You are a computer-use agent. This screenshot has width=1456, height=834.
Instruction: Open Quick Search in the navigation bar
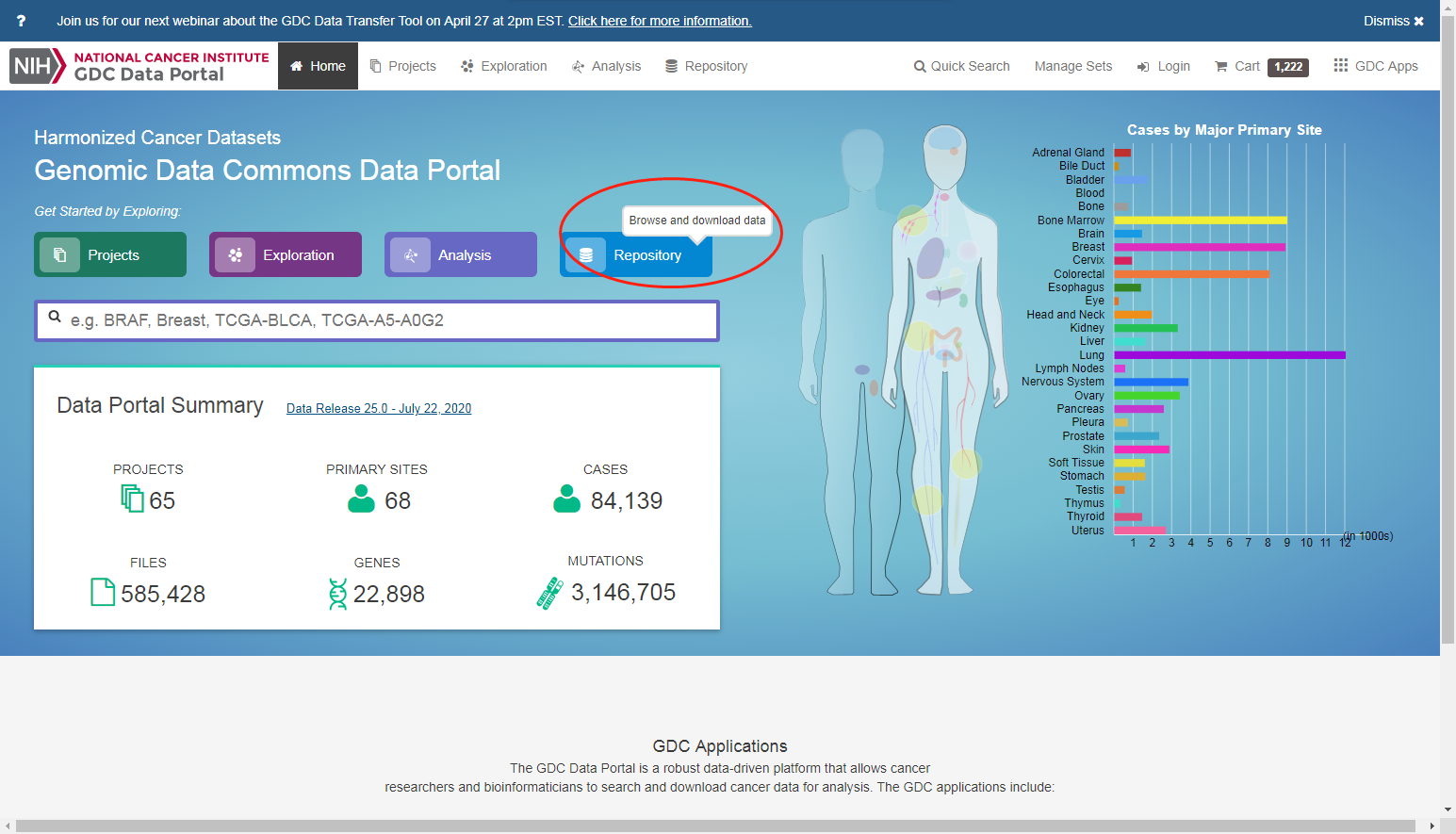coord(961,66)
